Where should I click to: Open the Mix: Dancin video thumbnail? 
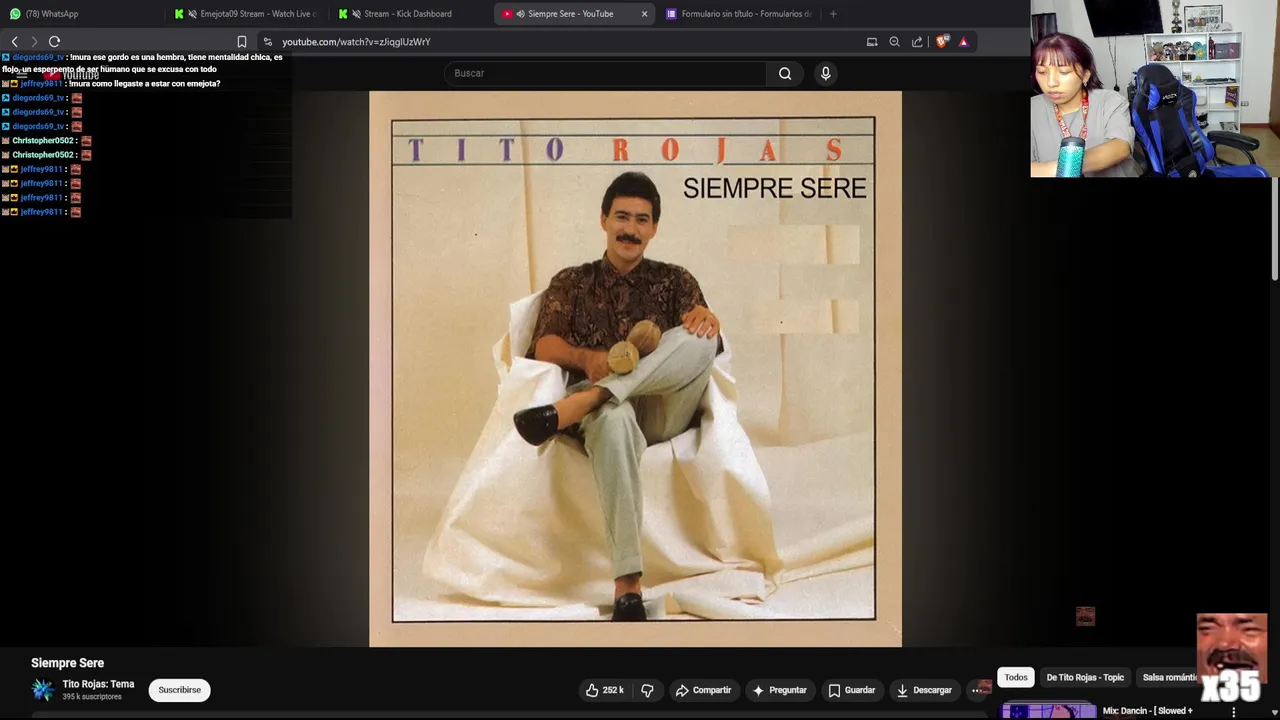(x=1049, y=712)
